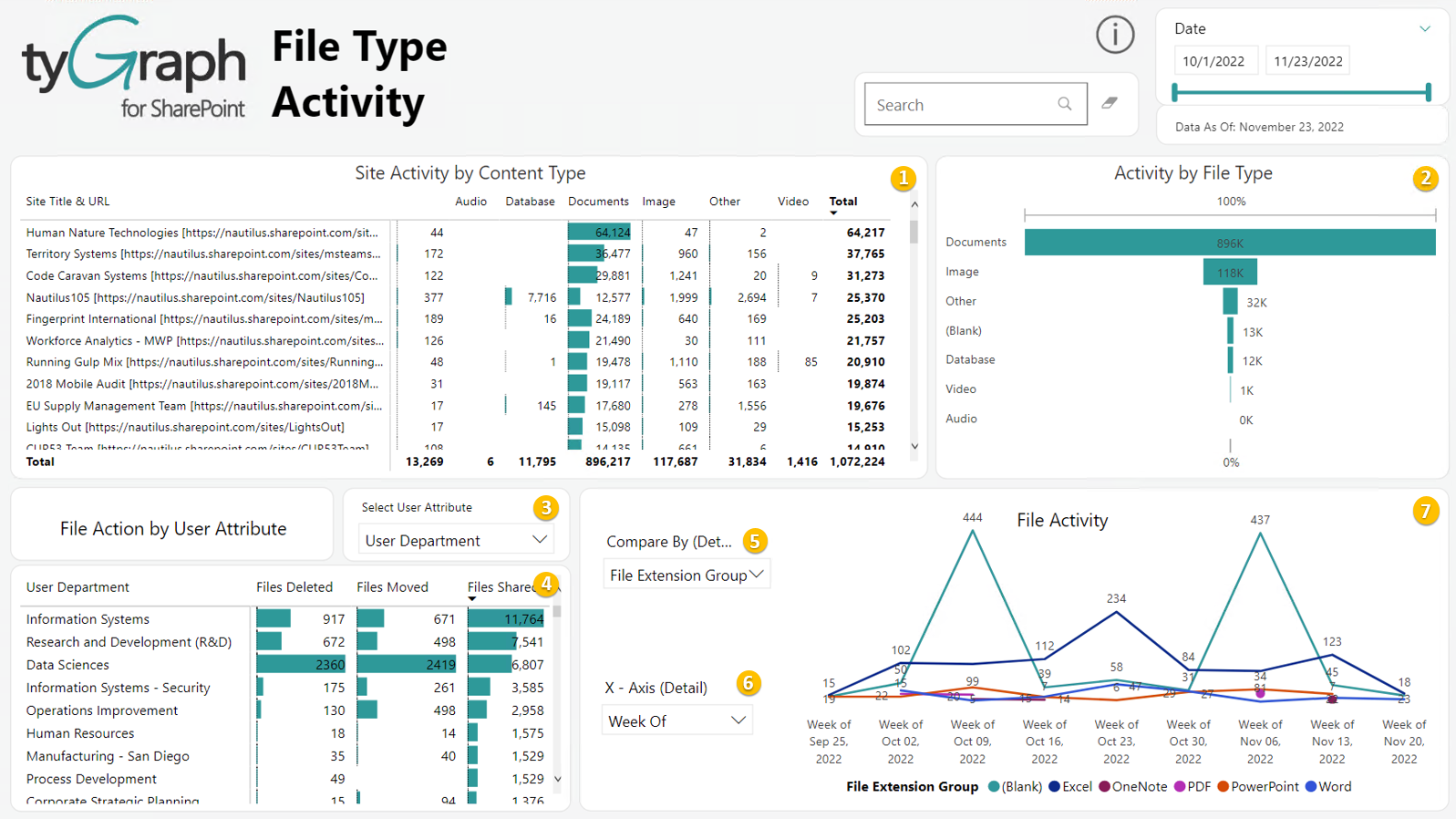Viewport: 1456px width, 819px height.
Task: Sort by the Files Deleted column header
Action: (x=294, y=587)
